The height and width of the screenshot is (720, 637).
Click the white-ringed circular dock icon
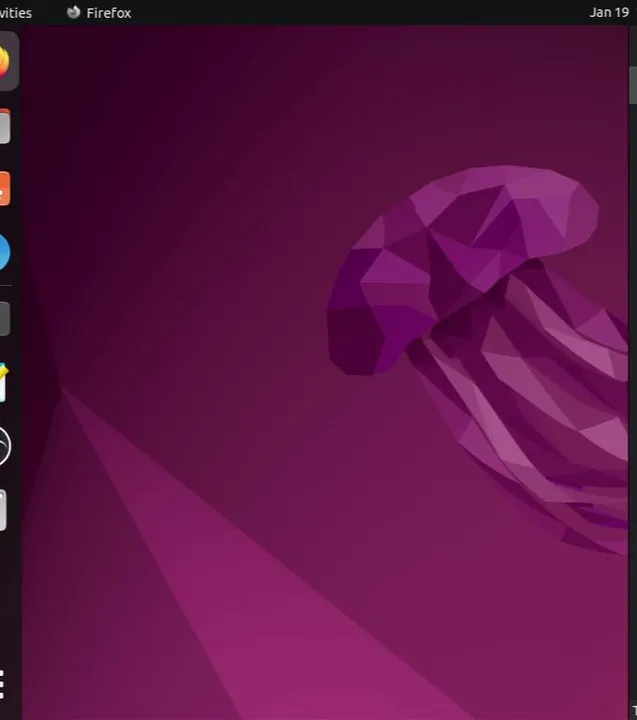point(5,446)
